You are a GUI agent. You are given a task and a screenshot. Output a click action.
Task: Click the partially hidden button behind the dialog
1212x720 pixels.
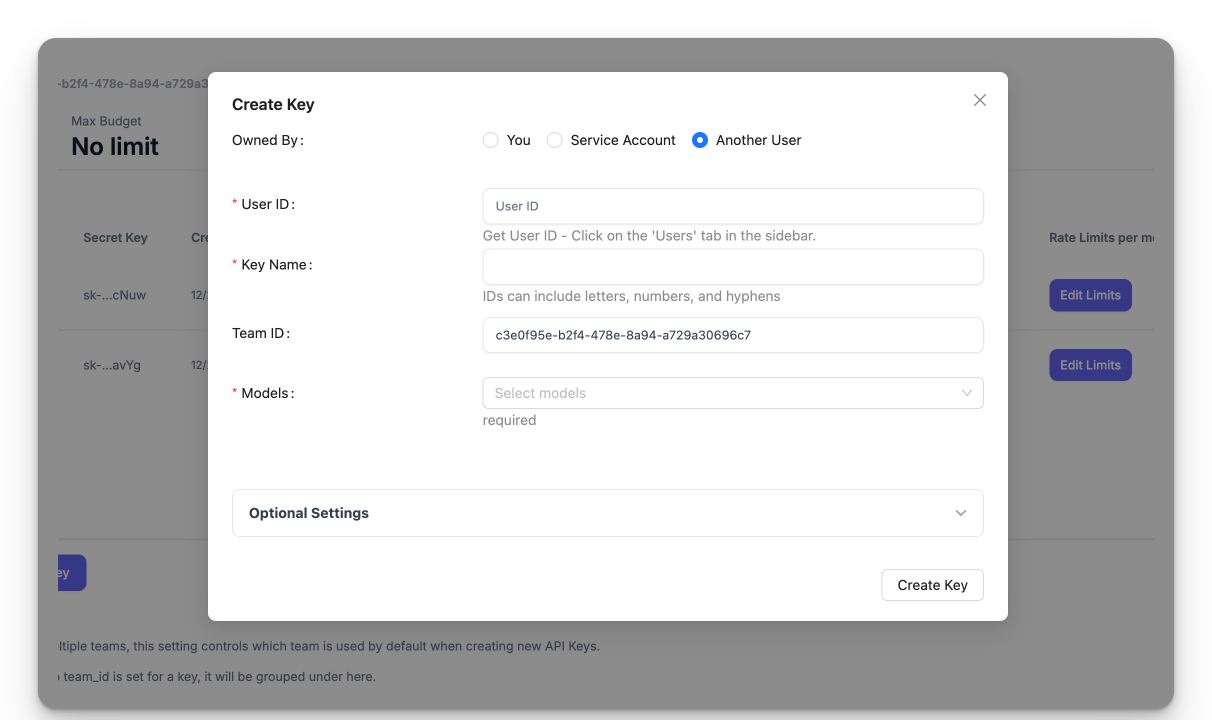[70, 573]
